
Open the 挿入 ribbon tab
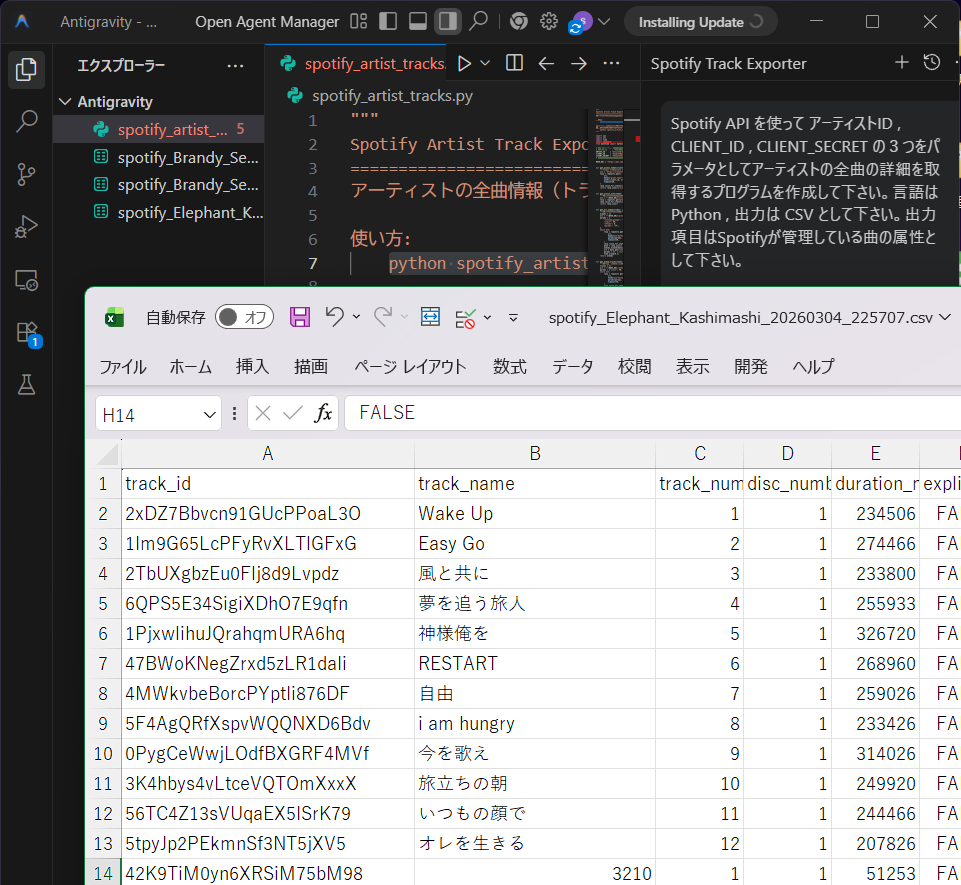point(252,366)
